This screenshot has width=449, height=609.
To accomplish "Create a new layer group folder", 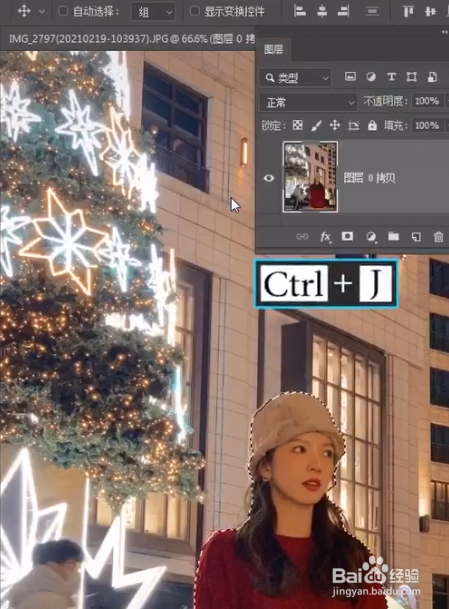I will (x=393, y=236).
